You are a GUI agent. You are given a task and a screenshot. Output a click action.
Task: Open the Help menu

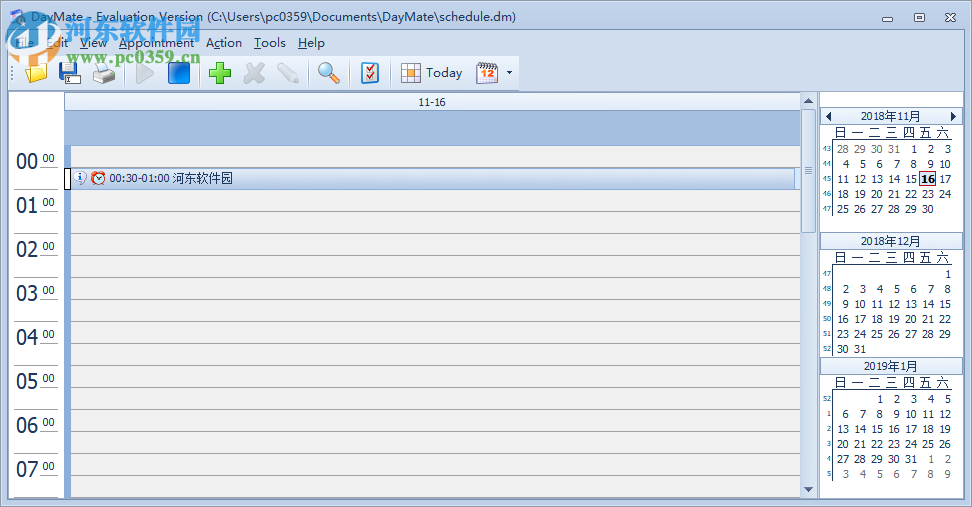311,43
